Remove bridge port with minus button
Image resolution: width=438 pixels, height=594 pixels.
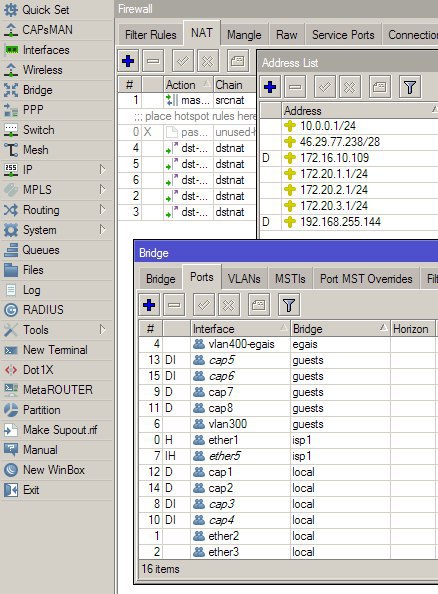tap(174, 305)
